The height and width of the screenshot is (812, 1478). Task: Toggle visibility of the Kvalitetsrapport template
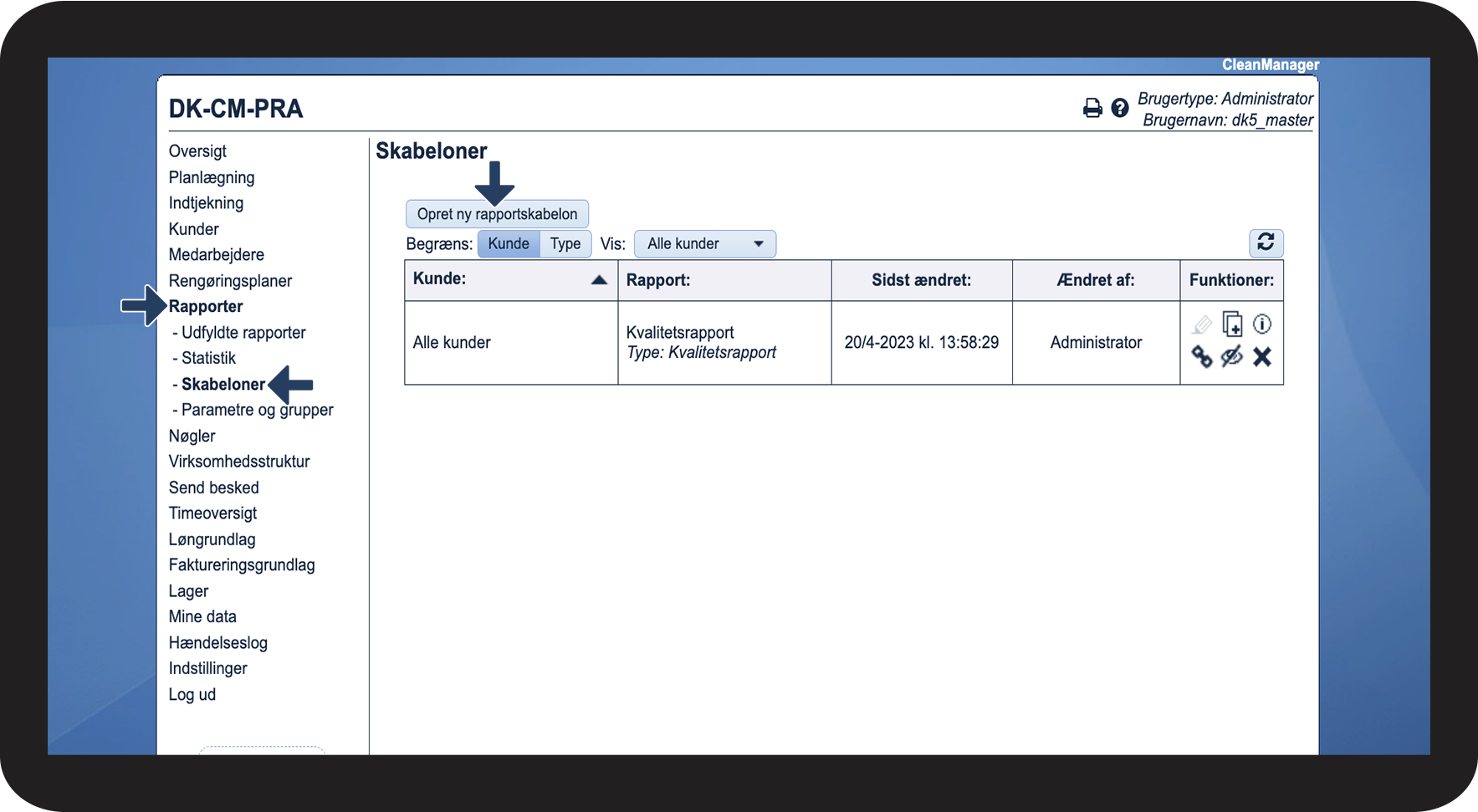[x=1232, y=357]
